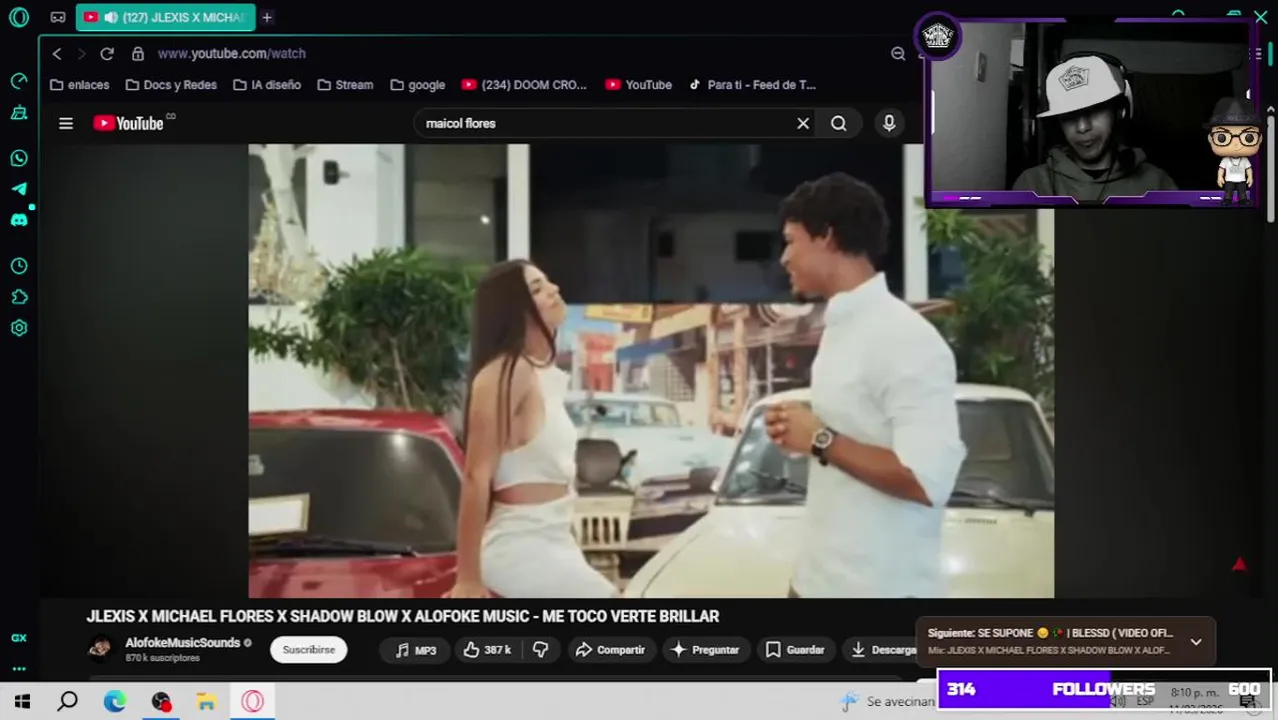
Task: Open Settings gear in Opera sidebar
Action: click(19, 328)
